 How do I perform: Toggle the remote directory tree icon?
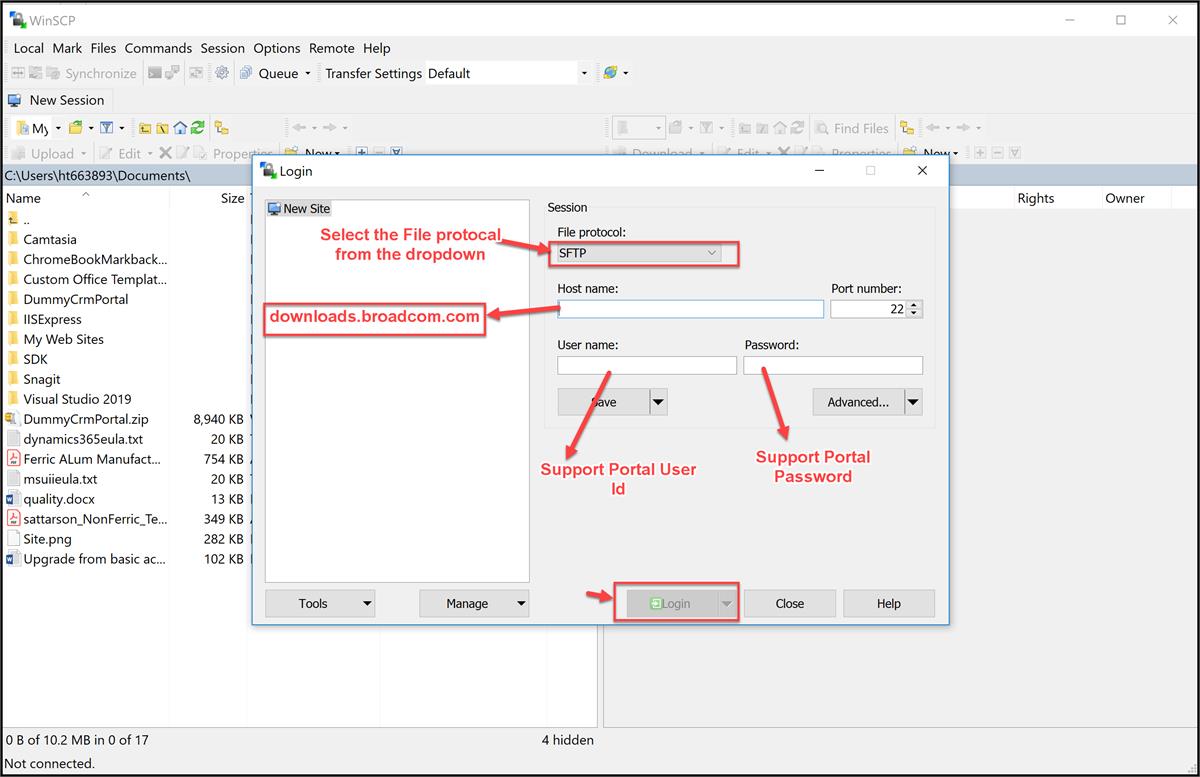click(907, 128)
